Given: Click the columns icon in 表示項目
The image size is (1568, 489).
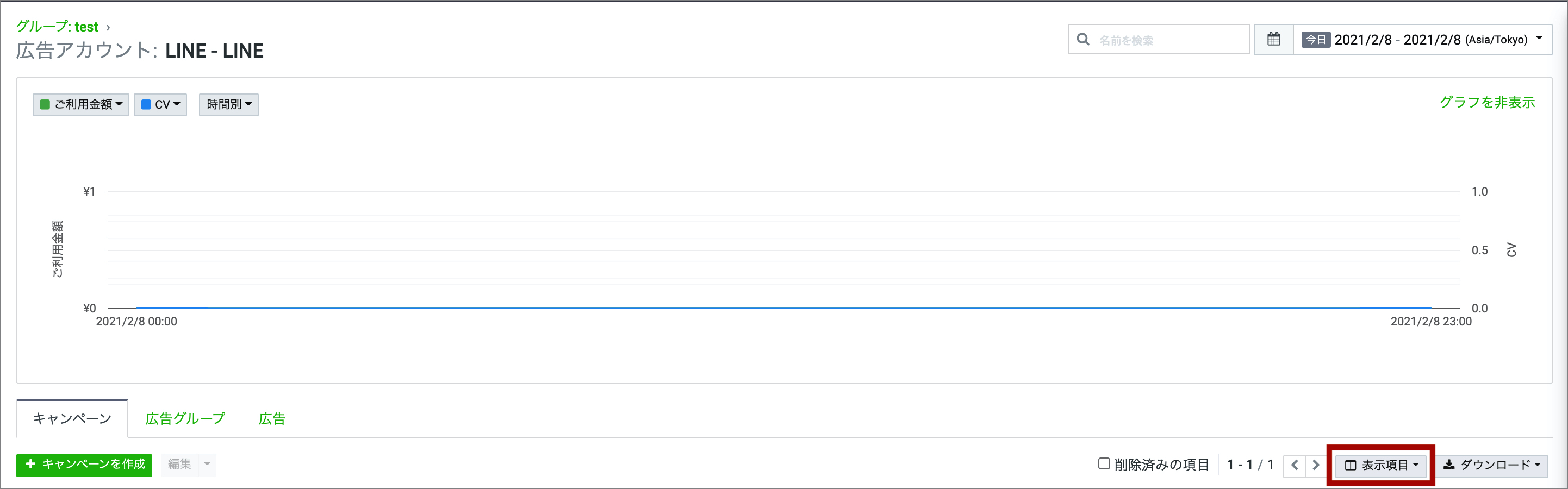Looking at the screenshot, I should click(1350, 466).
